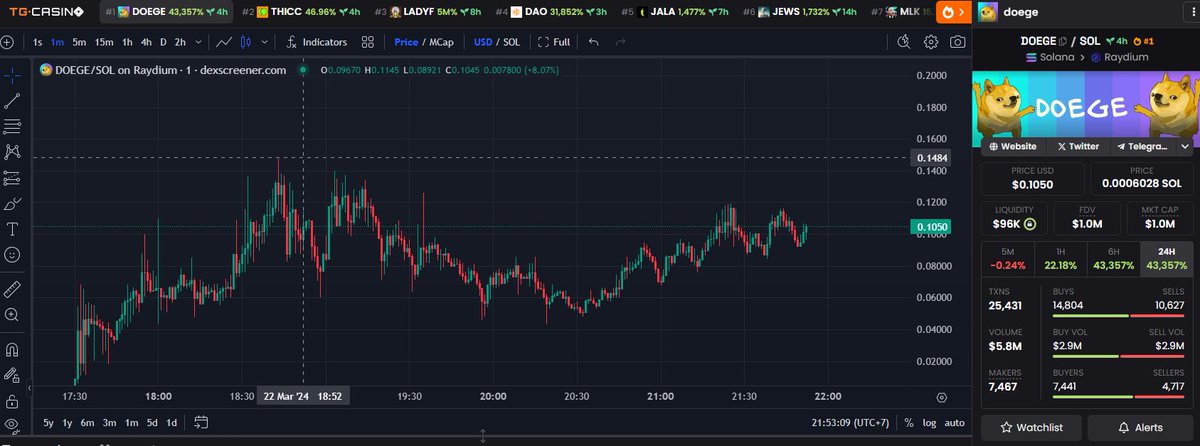Undo the last chart action
The width and height of the screenshot is (1200, 446).
point(594,42)
